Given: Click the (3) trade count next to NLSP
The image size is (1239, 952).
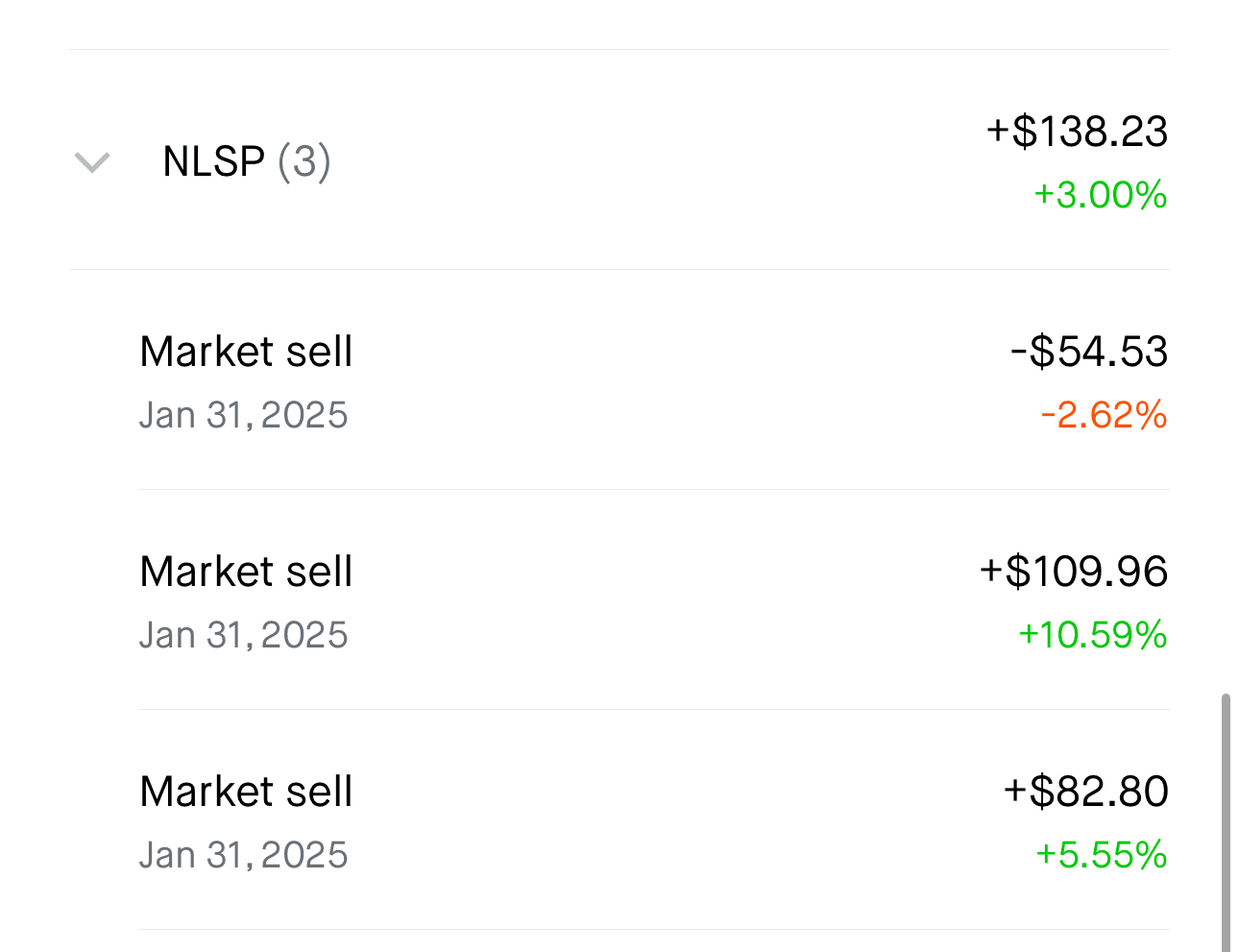Looking at the screenshot, I should pos(304,161).
